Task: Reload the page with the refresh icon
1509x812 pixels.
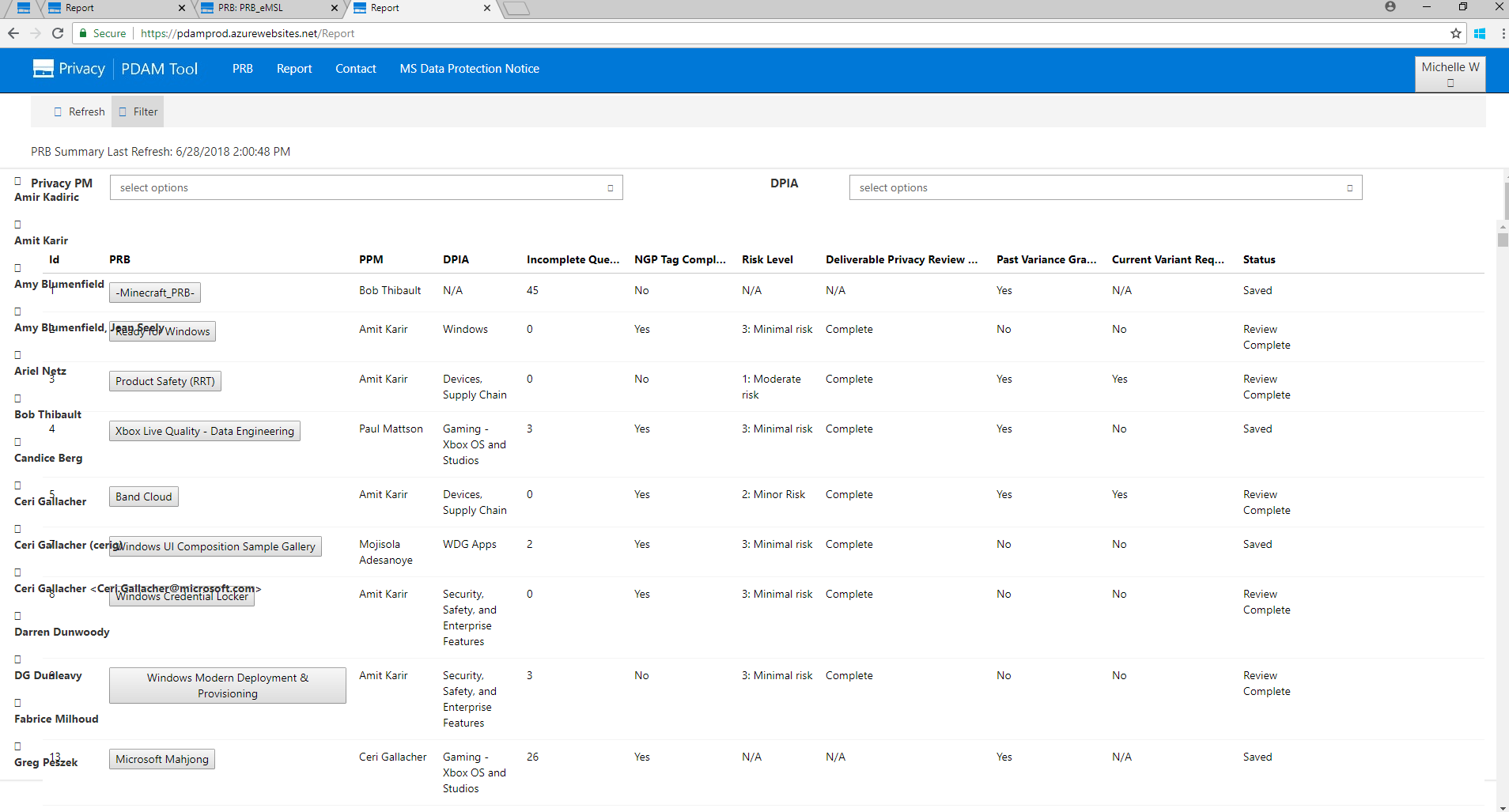Action: coord(57,33)
